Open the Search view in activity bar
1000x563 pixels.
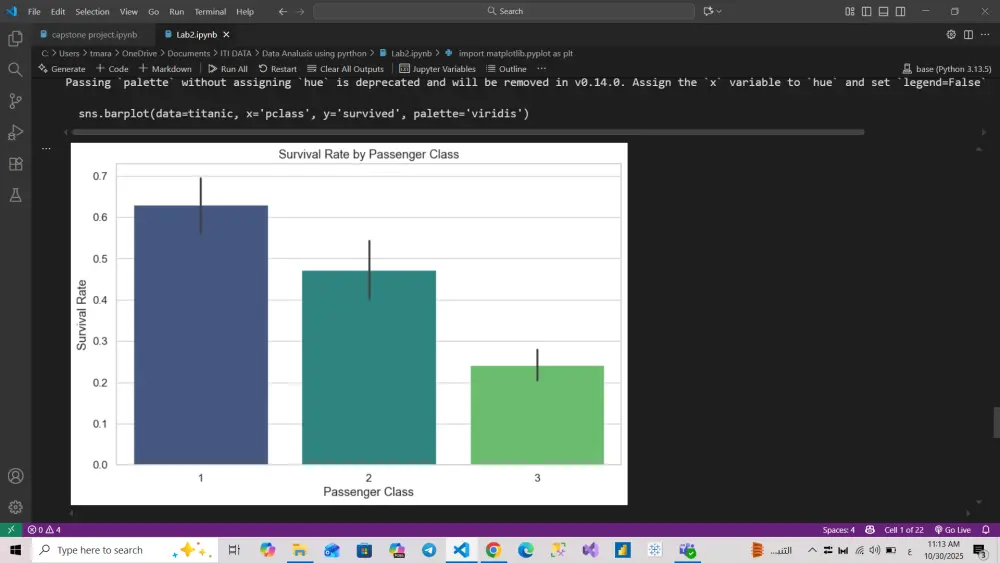tap(15, 69)
